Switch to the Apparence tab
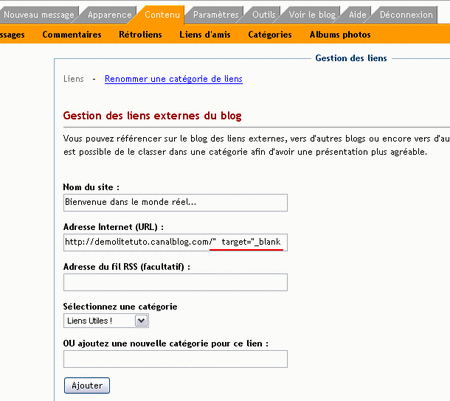 tap(109, 15)
